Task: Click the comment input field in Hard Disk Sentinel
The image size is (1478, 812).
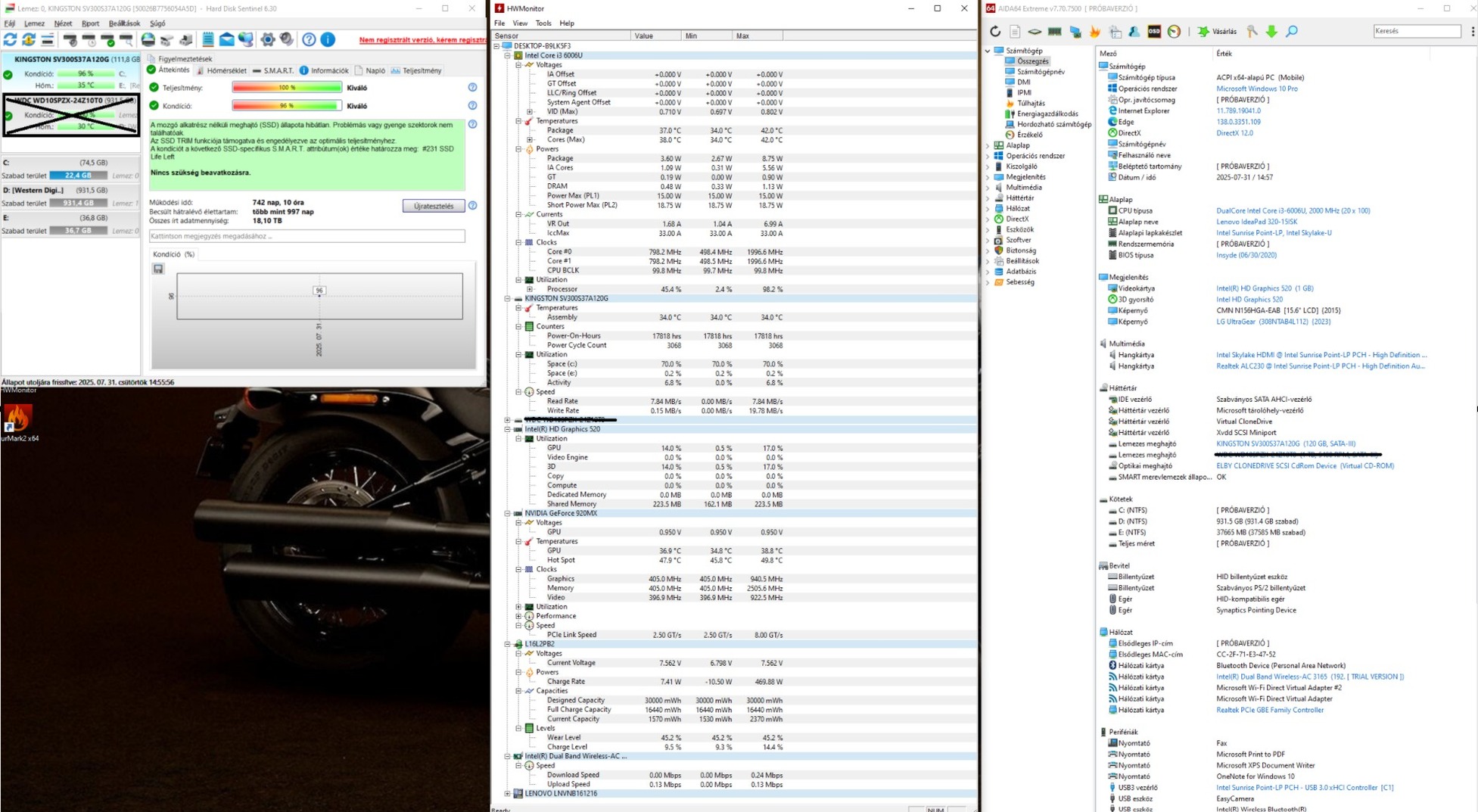Action: (306, 236)
